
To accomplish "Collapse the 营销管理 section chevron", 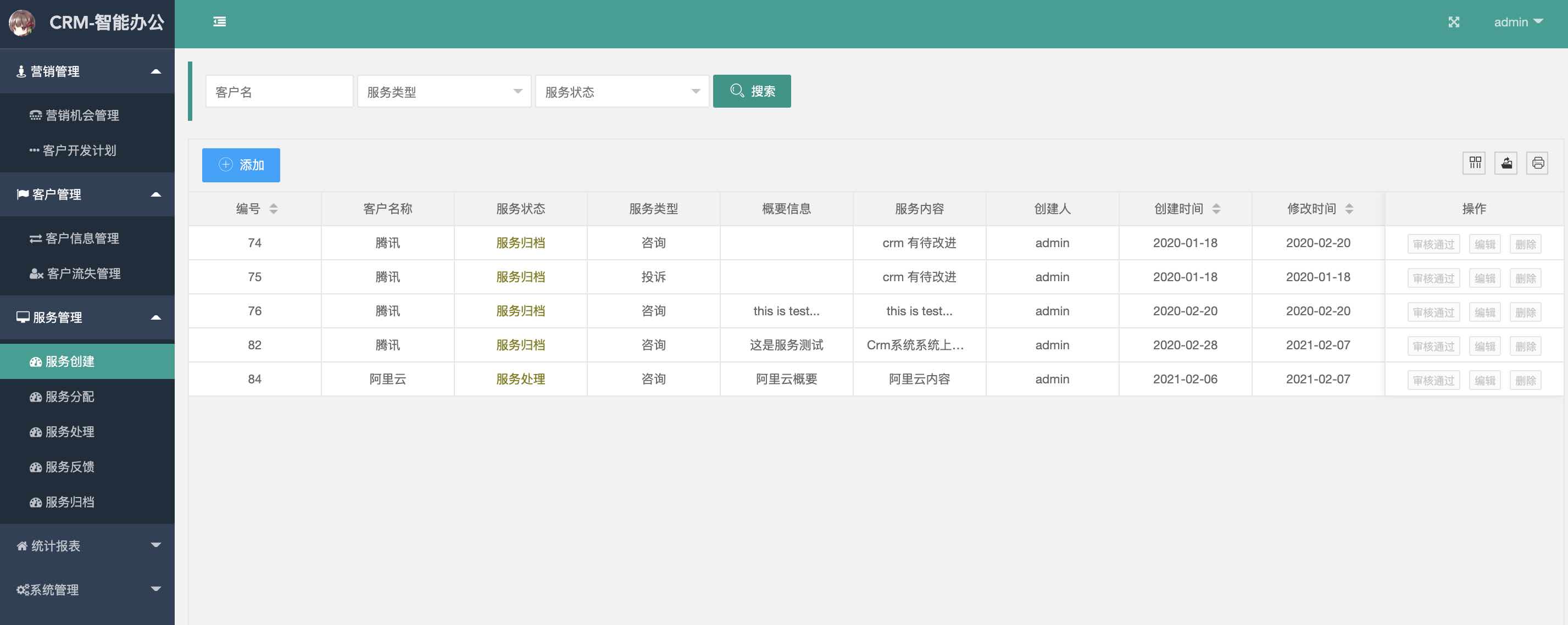I will coord(157,71).
